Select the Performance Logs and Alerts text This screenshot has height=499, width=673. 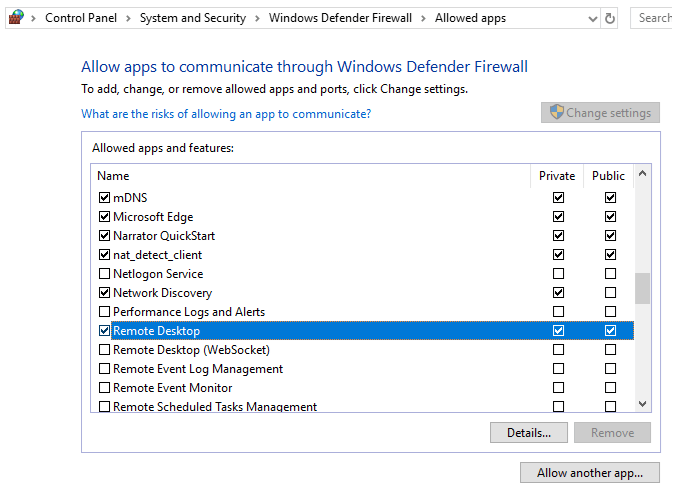tap(189, 311)
